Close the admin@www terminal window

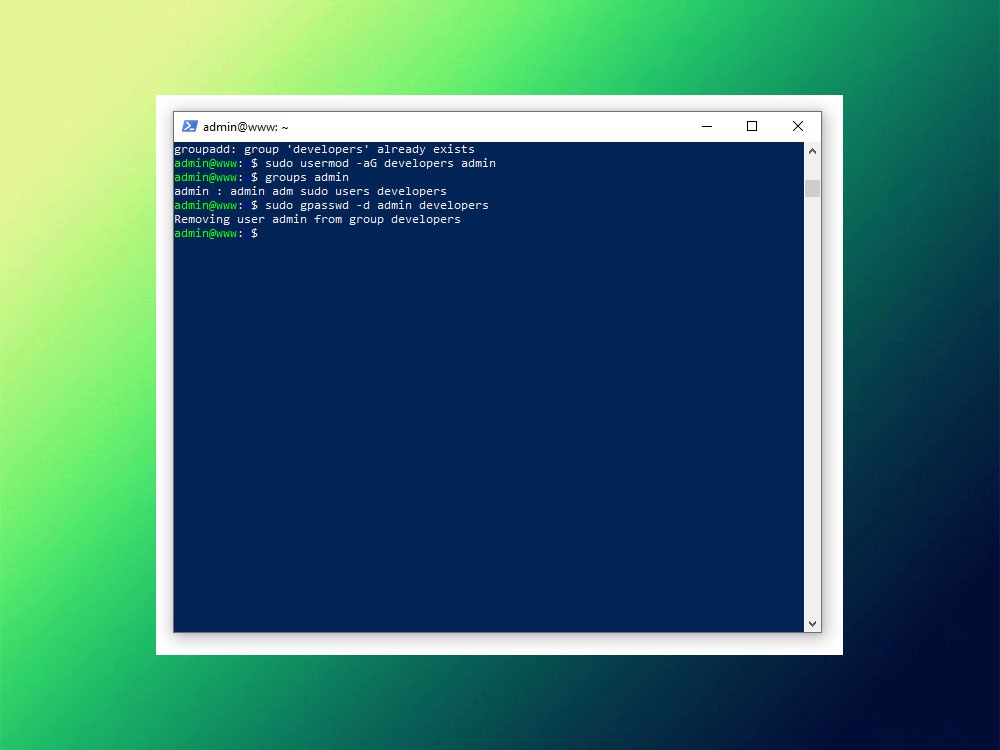[x=797, y=126]
